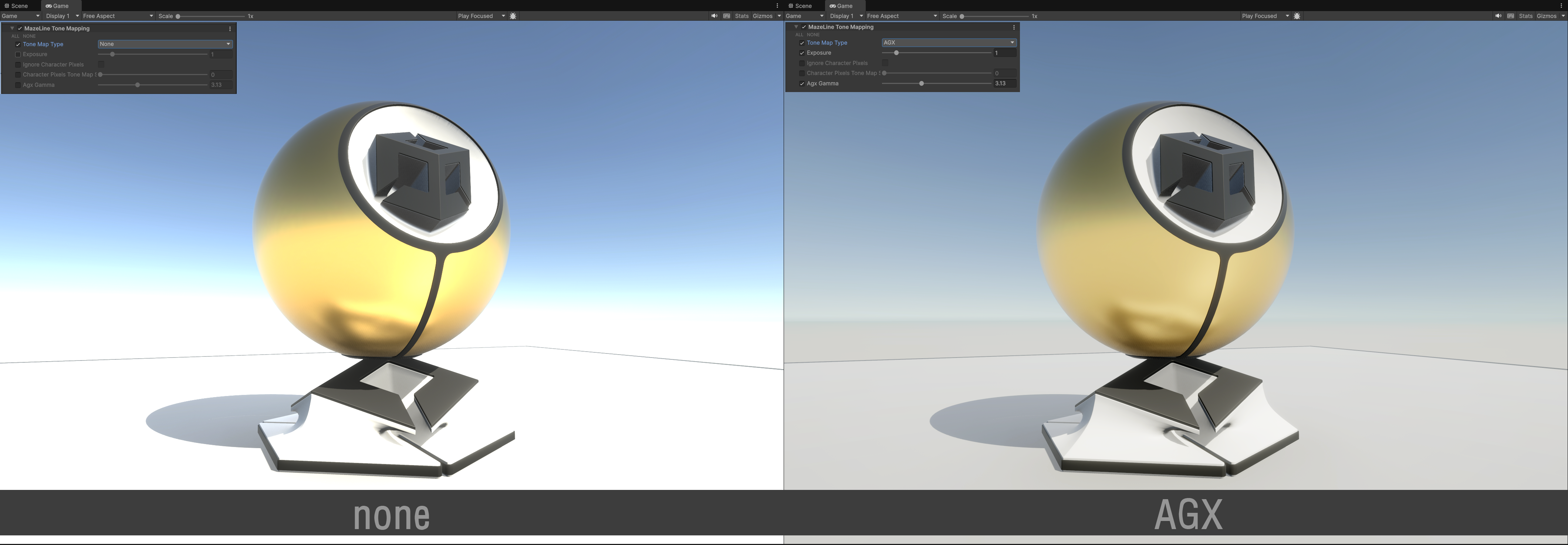This screenshot has width=1568, height=545.
Task: Click the bug icon beside Play Focused in left view
Action: coord(513,16)
